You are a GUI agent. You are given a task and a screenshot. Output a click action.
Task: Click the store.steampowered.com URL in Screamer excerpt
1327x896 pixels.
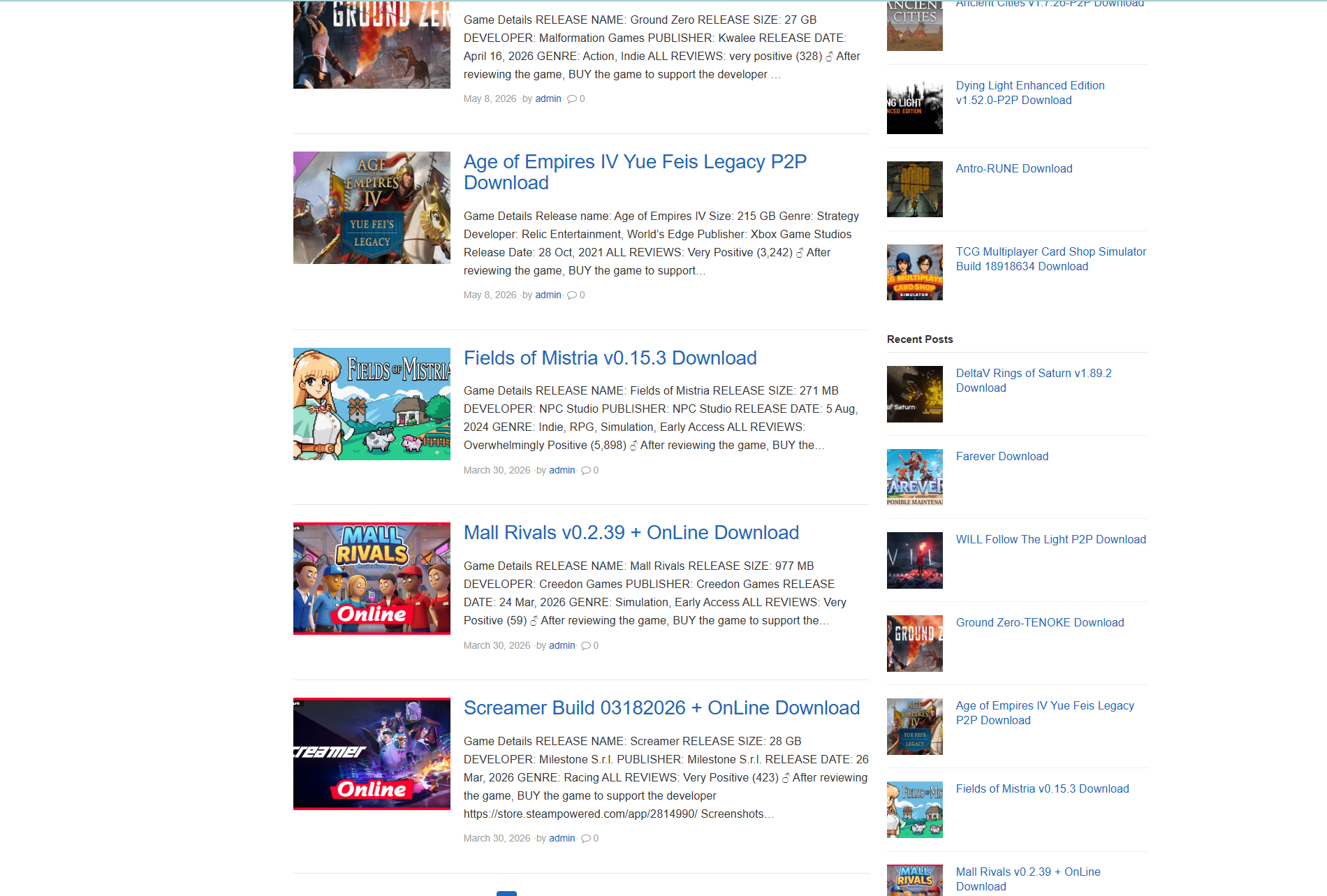coord(580,814)
